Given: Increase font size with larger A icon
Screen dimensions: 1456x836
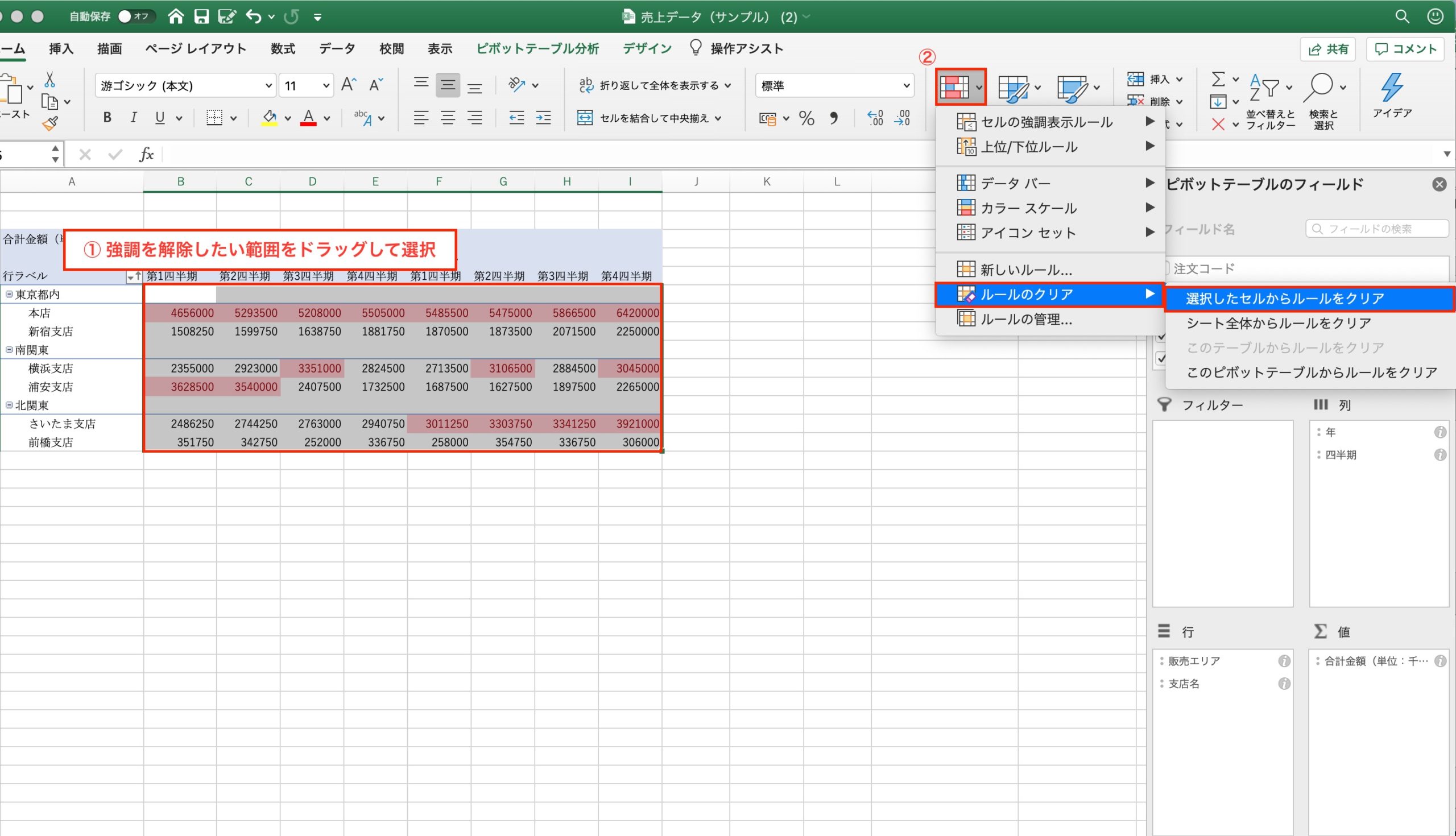Looking at the screenshot, I should click(349, 85).
